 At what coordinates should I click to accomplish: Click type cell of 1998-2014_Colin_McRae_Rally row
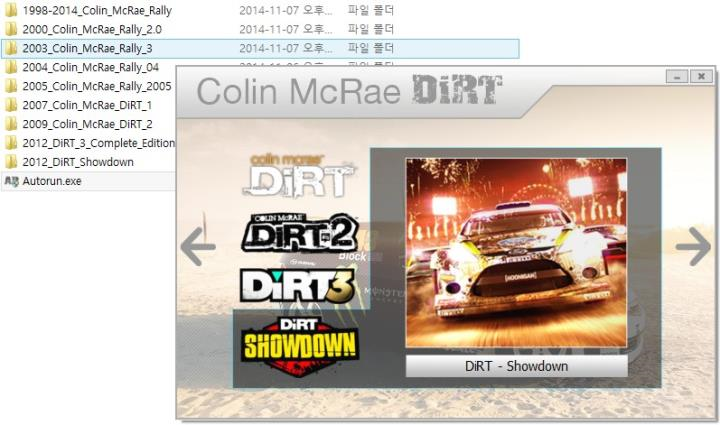(371, 10)
